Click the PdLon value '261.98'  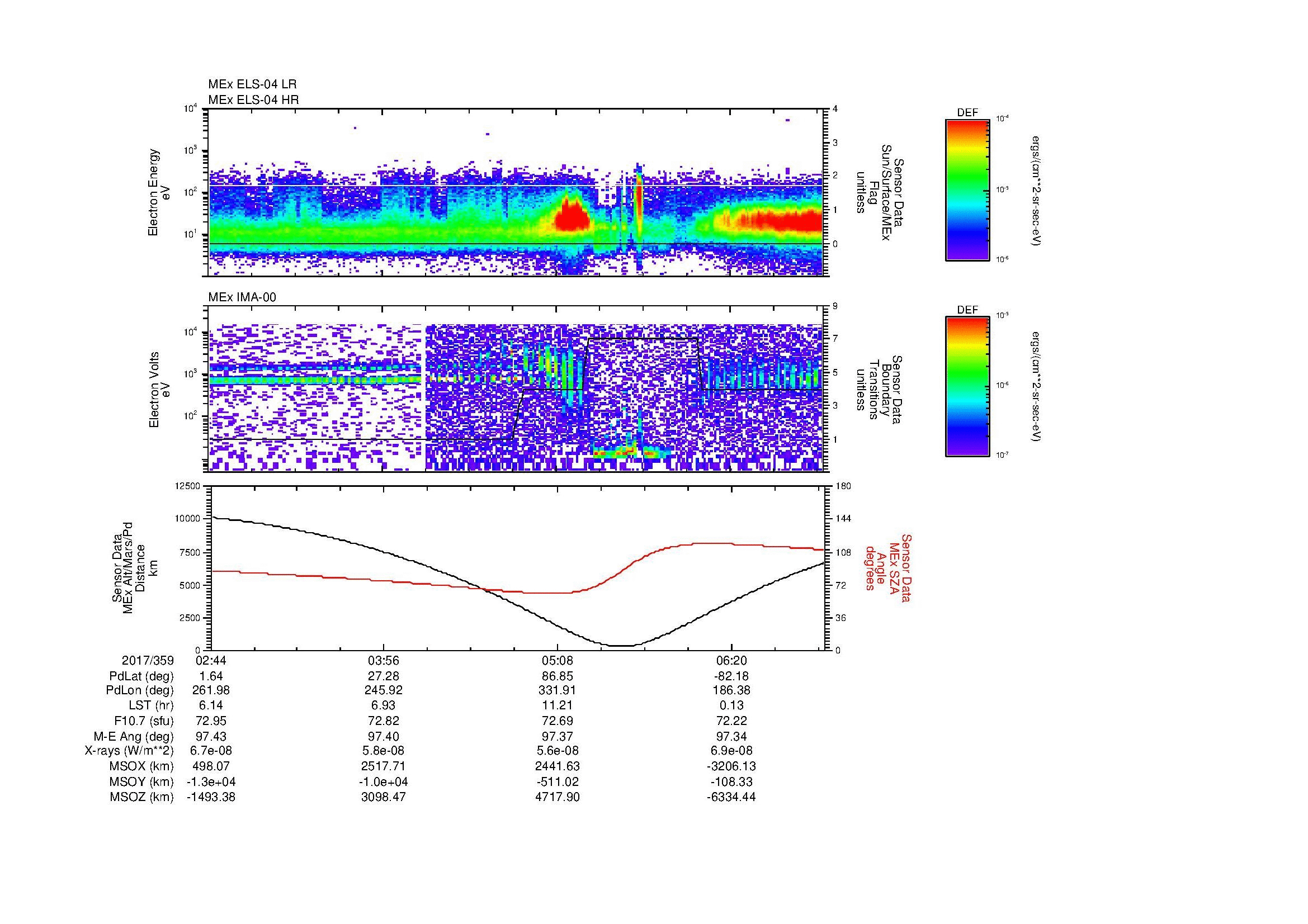tap(211, 690)
